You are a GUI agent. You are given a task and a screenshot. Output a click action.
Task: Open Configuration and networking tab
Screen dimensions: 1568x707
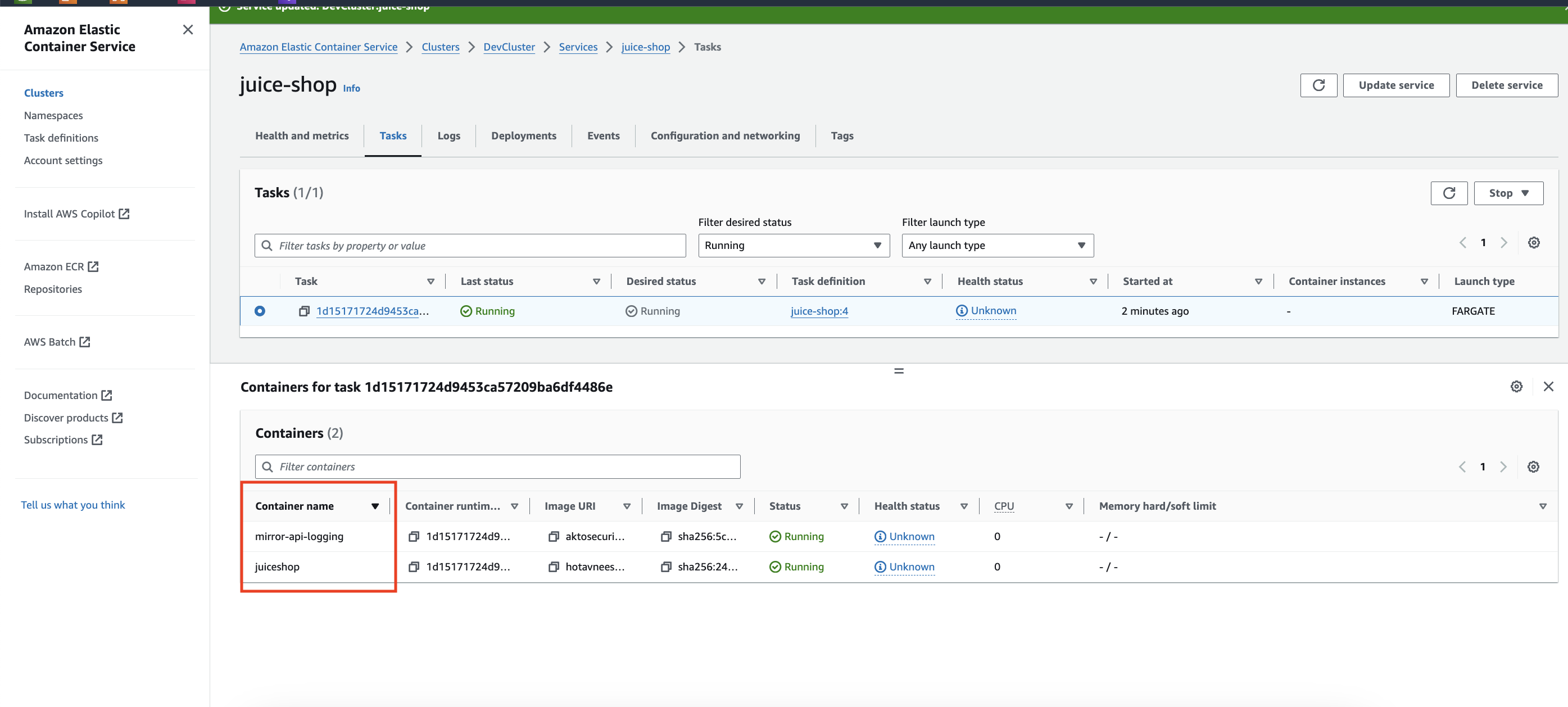[724, 135]
